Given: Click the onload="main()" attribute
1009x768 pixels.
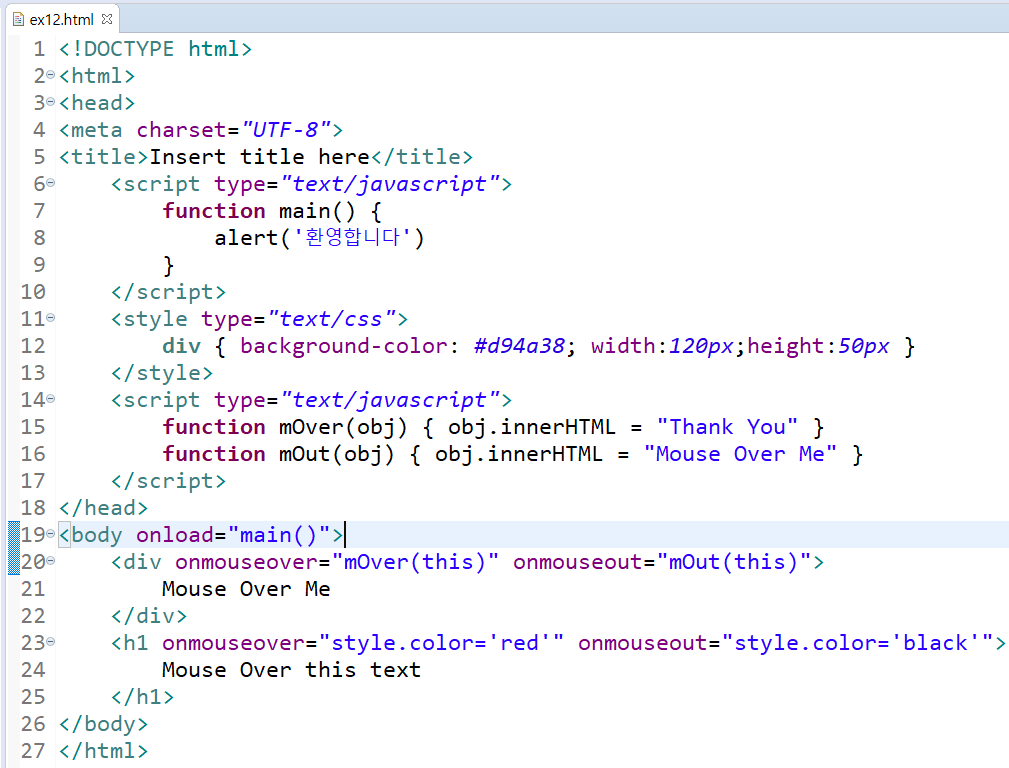Looking at the screenshot, I should pos(233,535).
